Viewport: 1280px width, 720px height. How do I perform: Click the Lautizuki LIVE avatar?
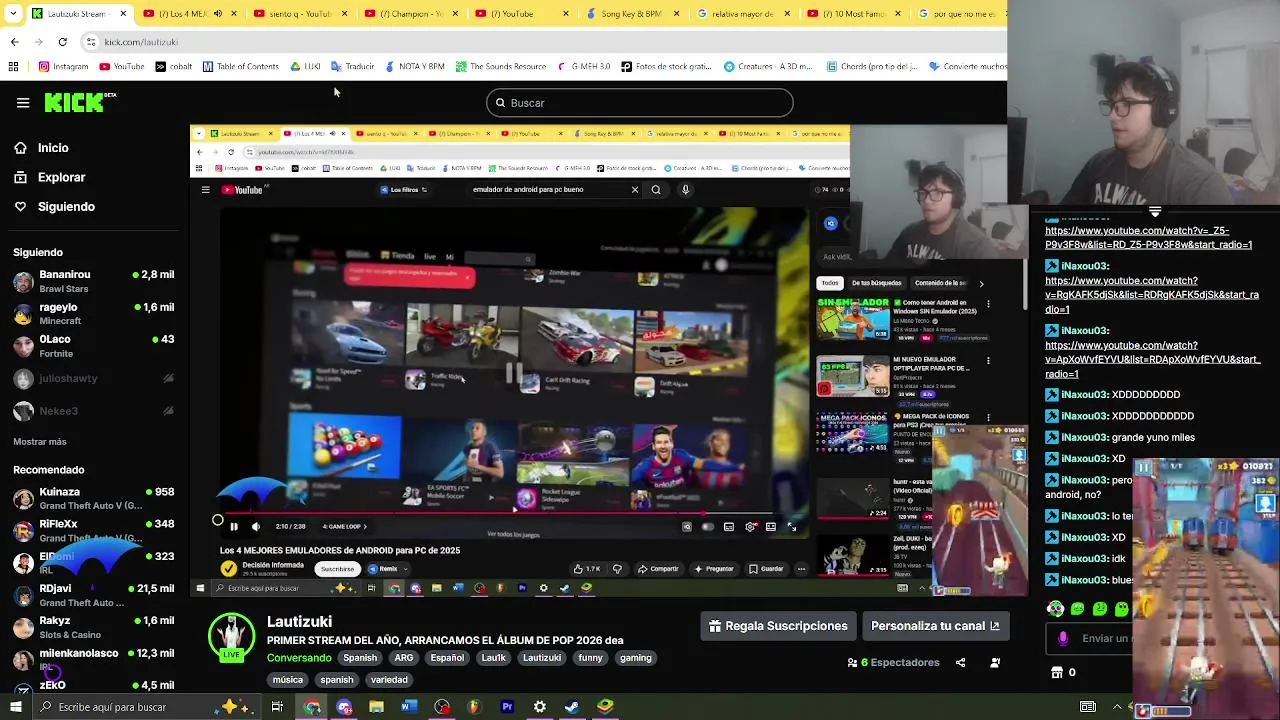tap(231, 637)
